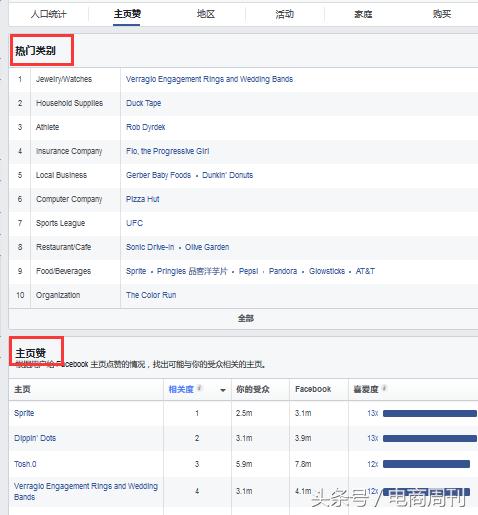This screenshot has height=515, width=478.
Task: Go to the 活动 tab
Action: tap(284, 14)
